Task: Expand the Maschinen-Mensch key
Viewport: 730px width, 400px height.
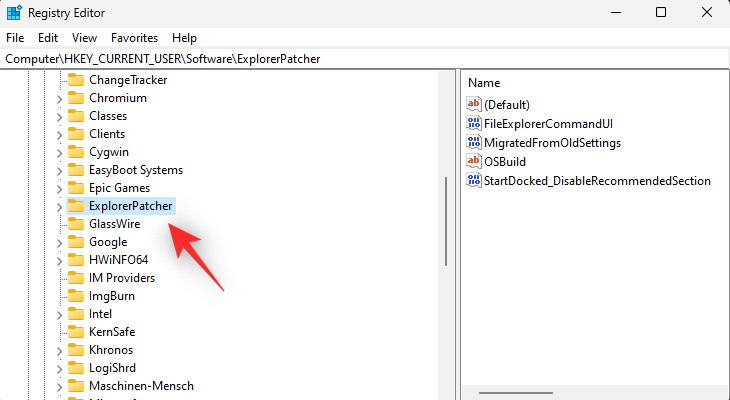Action: 59,387
